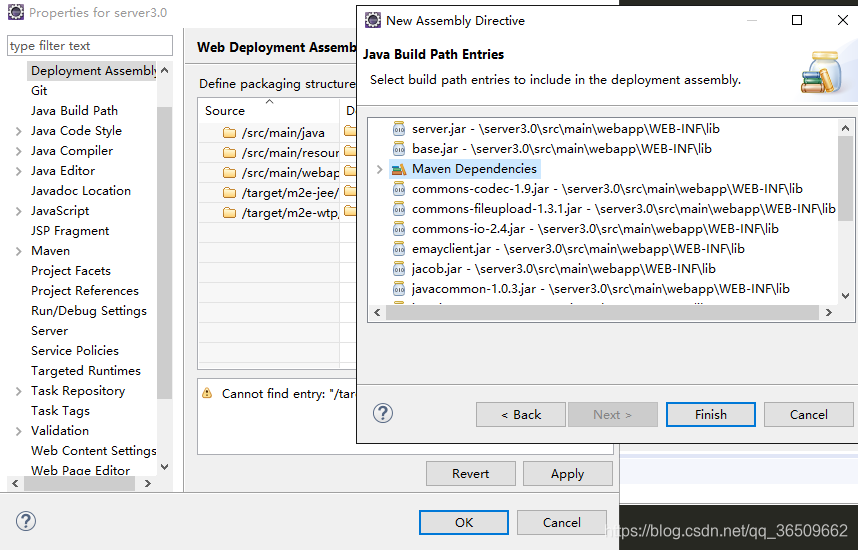Click the warning icon next to Cannot find entry

pyautogui.click(x=207, y=393)
